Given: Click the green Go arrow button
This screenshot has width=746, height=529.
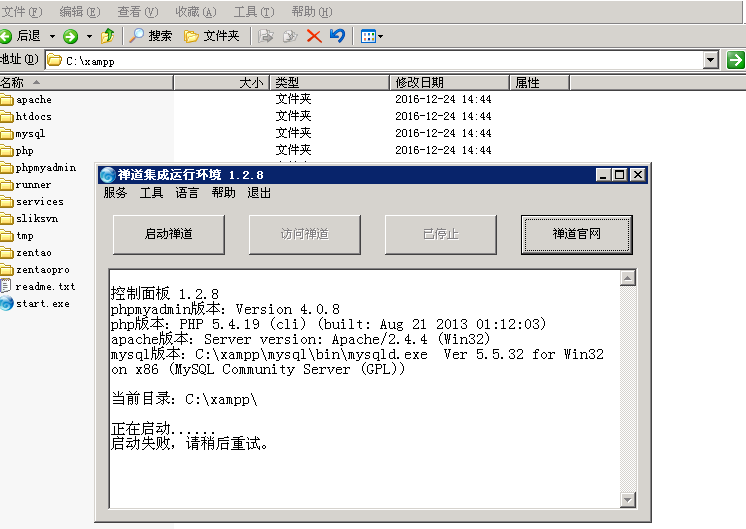Looking at the screenshot, I should pos(735,60).
